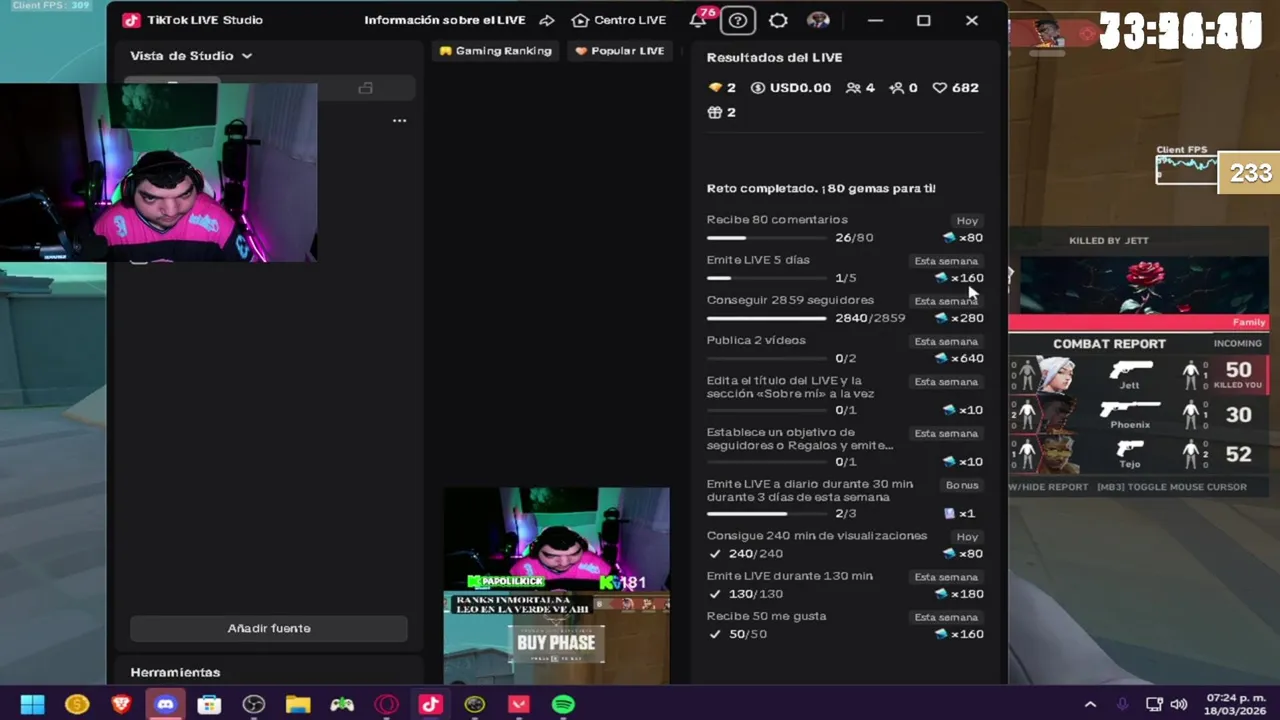Click the Hoy badge on Recibe 80 comentarios
The image size is (1280, 720).
coord(967,221)
